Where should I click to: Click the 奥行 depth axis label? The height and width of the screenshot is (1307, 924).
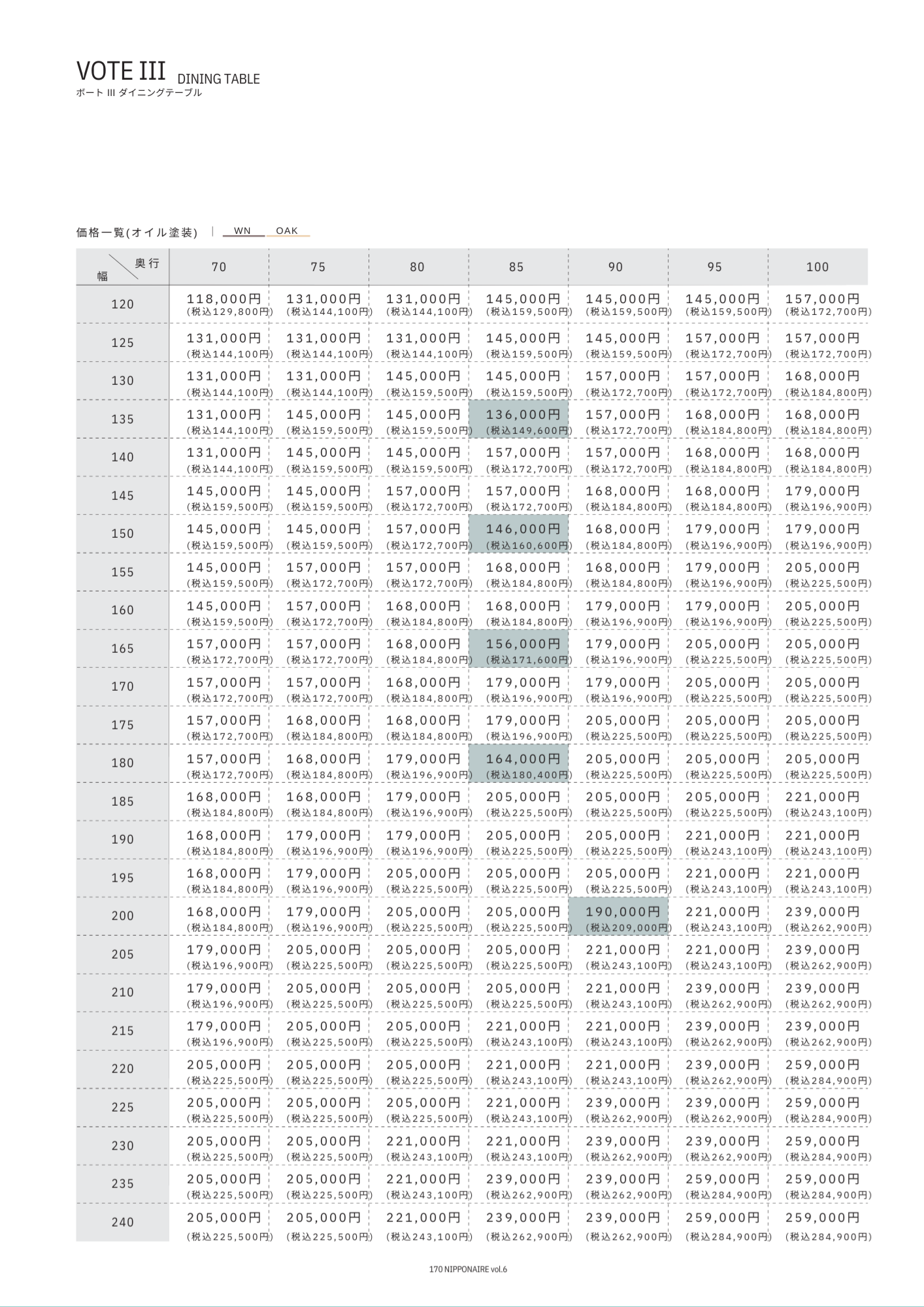[147, 263]
